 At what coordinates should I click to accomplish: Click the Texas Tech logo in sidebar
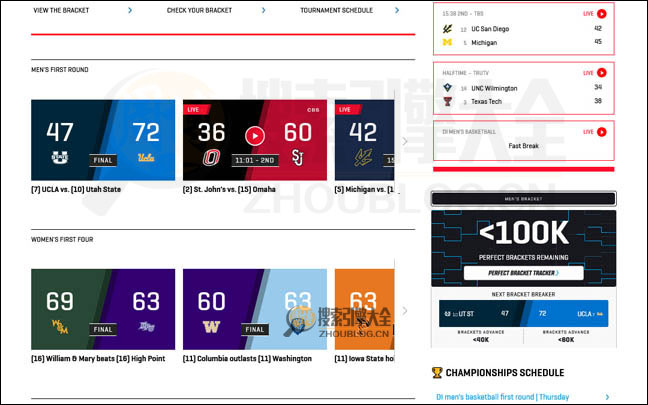pos(447,101)
